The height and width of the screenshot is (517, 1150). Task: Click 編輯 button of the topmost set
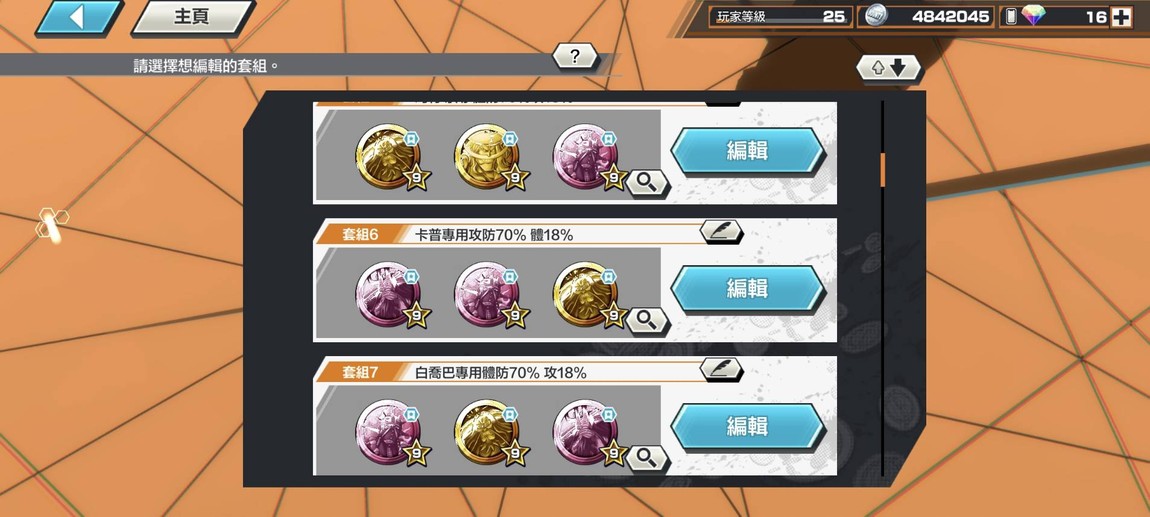[x=747, y=151]
